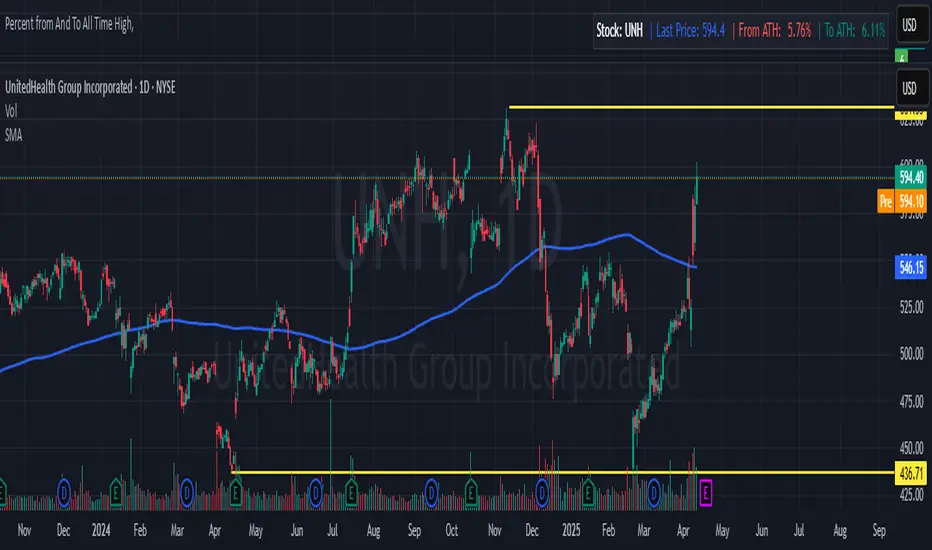This screenshot has height=550, width=932.
Task: Click the 'From ATH: 5.76%' table cell
Action: click(x=775, y=30)
